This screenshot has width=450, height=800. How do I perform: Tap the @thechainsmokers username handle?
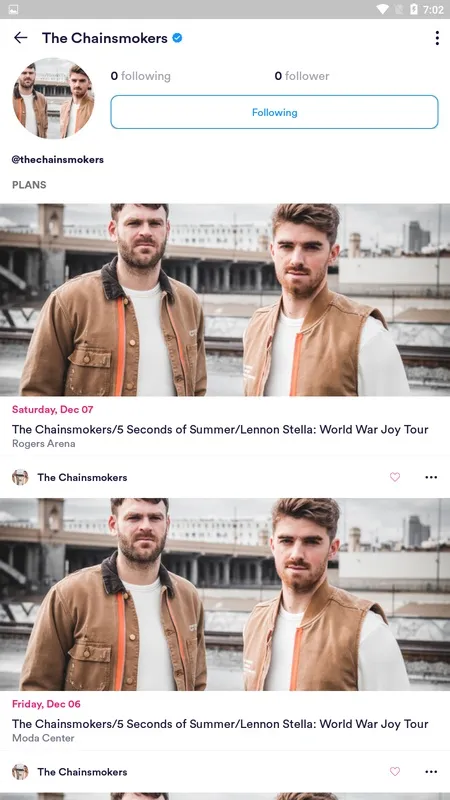[58, 160]
